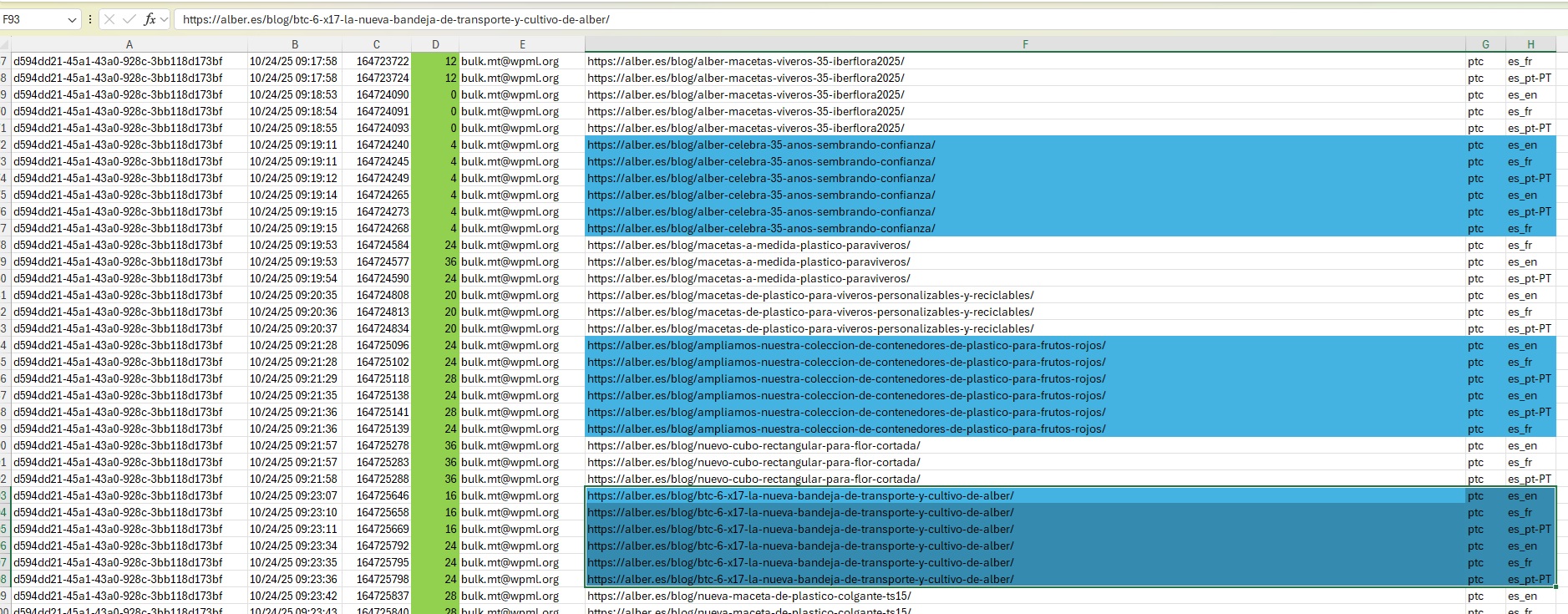The image size is (1568, 614).
Task: Click the Select All corner triangle
Action: click(5, 44)
